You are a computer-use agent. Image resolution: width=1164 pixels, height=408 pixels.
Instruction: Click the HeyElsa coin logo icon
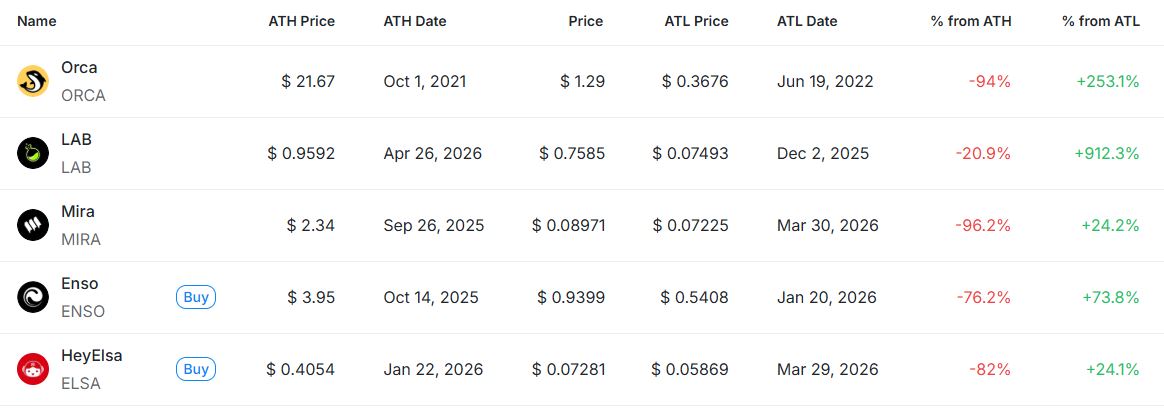[x=33, y=369]
